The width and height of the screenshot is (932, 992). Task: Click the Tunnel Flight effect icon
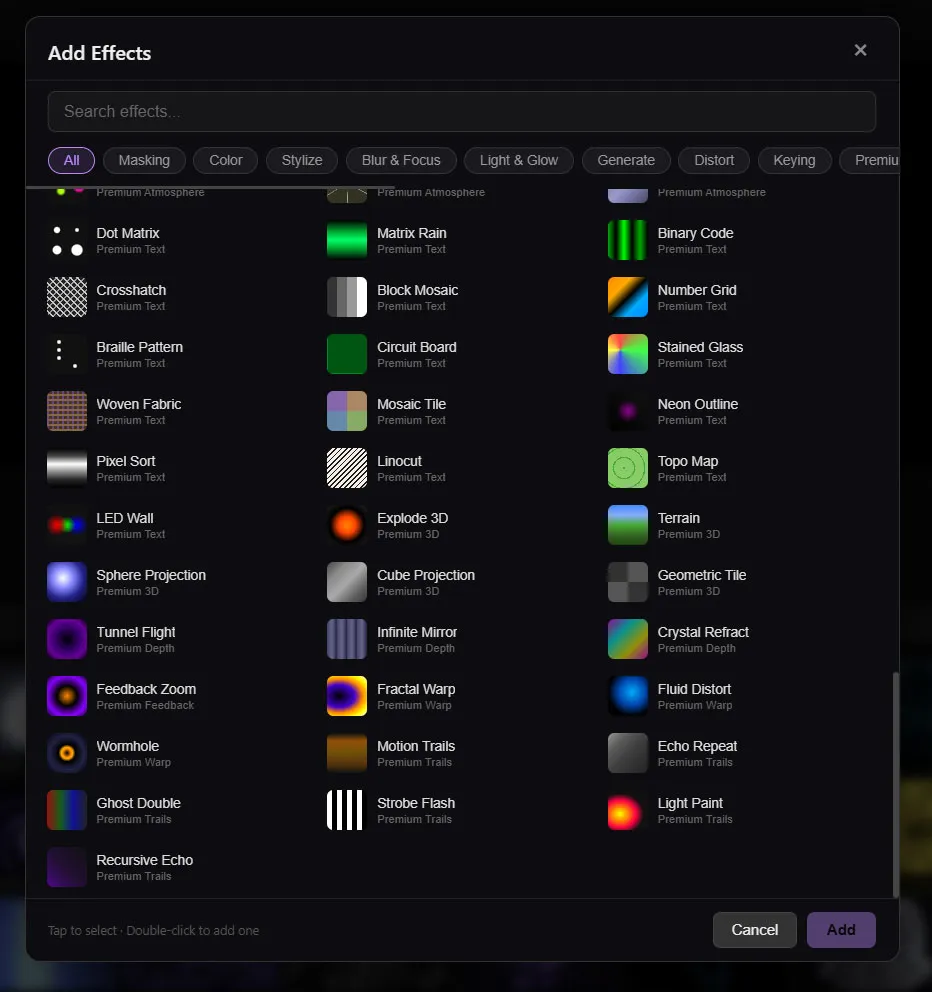(x=67, y=639)
